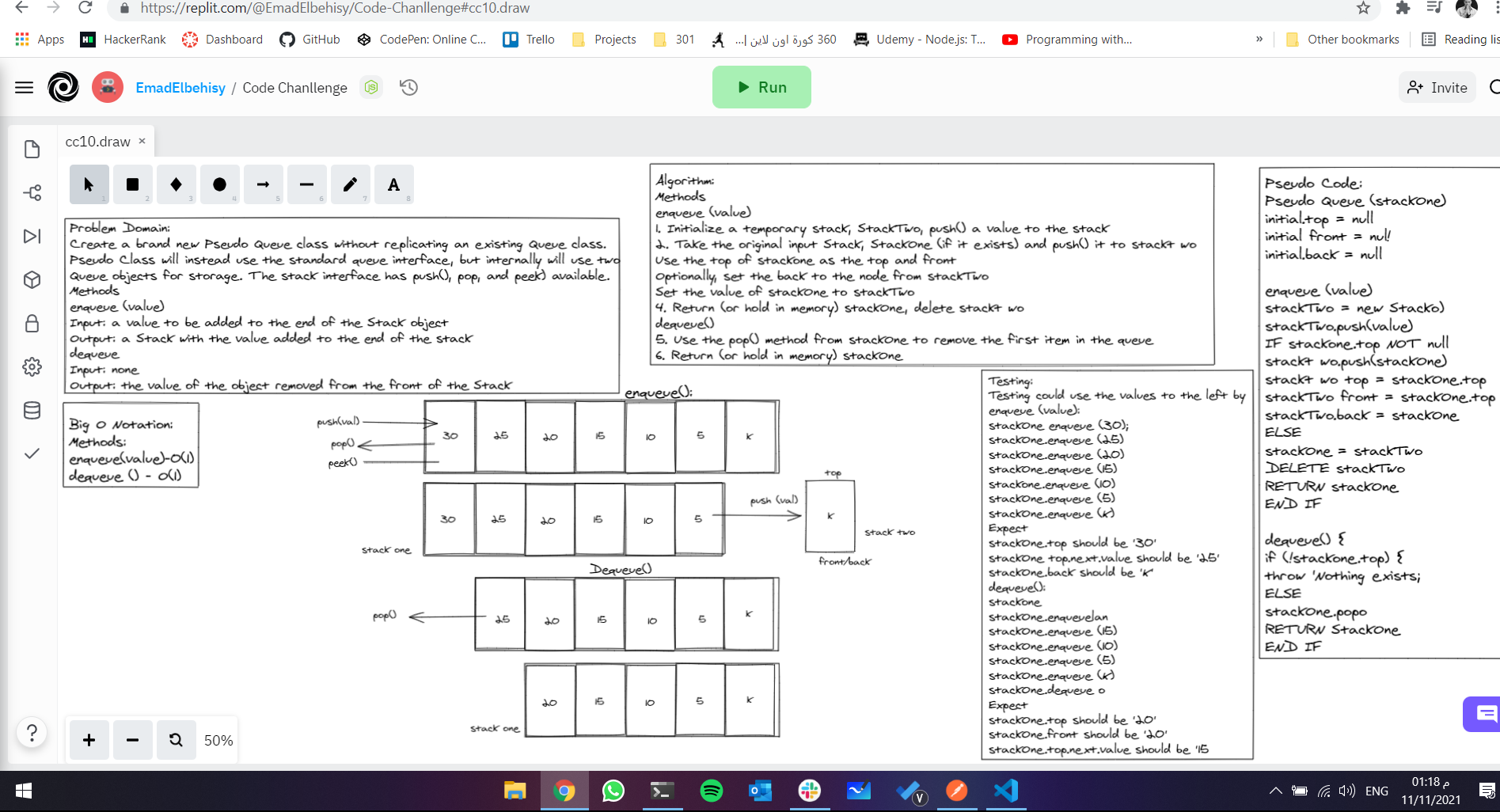Open the Trello bookmark
The width and height of the screenshot is (1500, 812).
(x=529, y=40)
